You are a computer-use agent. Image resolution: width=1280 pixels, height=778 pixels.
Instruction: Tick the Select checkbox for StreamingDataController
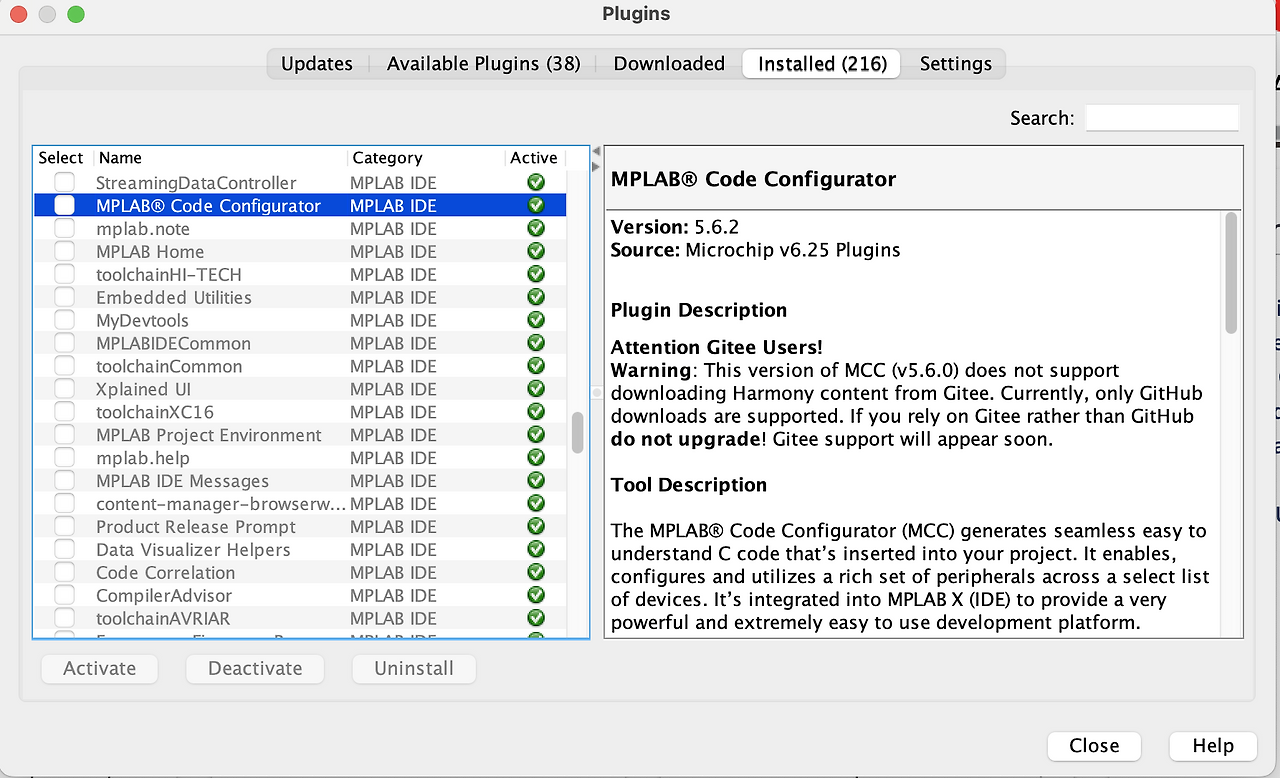[64, 182]
